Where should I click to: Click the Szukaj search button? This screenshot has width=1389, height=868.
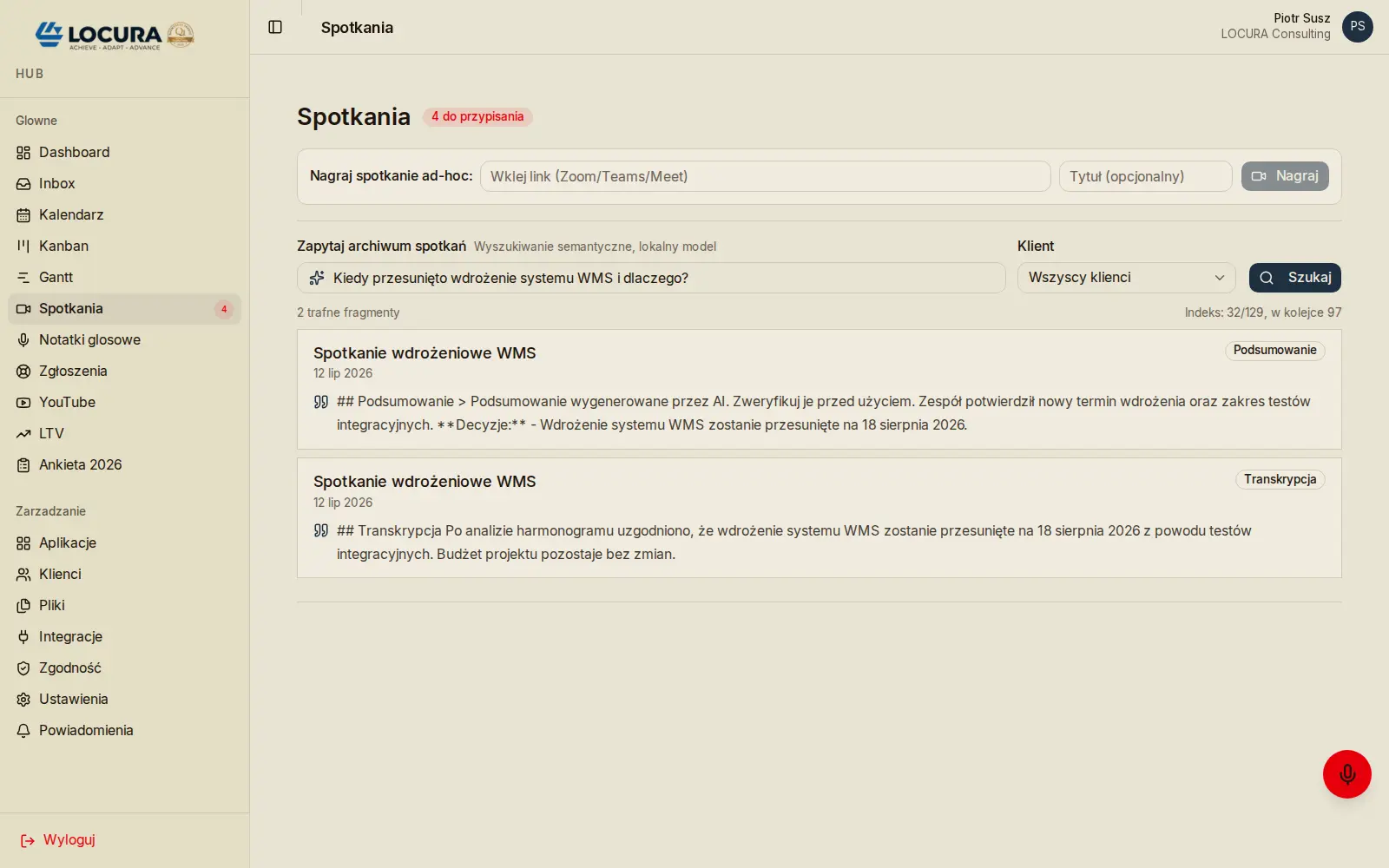point(1294,278)
